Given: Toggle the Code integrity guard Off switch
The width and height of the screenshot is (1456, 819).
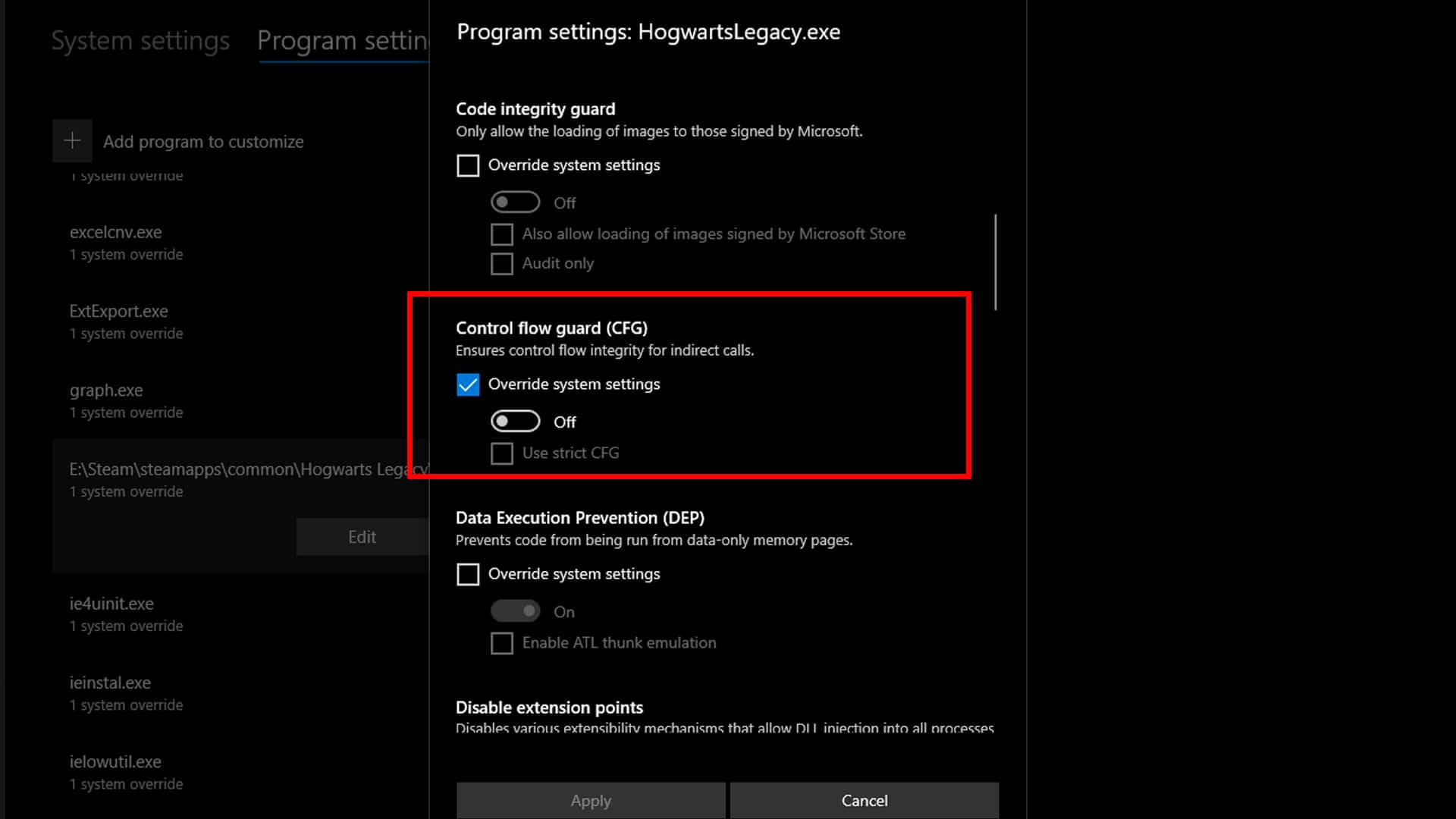Looking at the screenshot, I should (x=516, y=202).
